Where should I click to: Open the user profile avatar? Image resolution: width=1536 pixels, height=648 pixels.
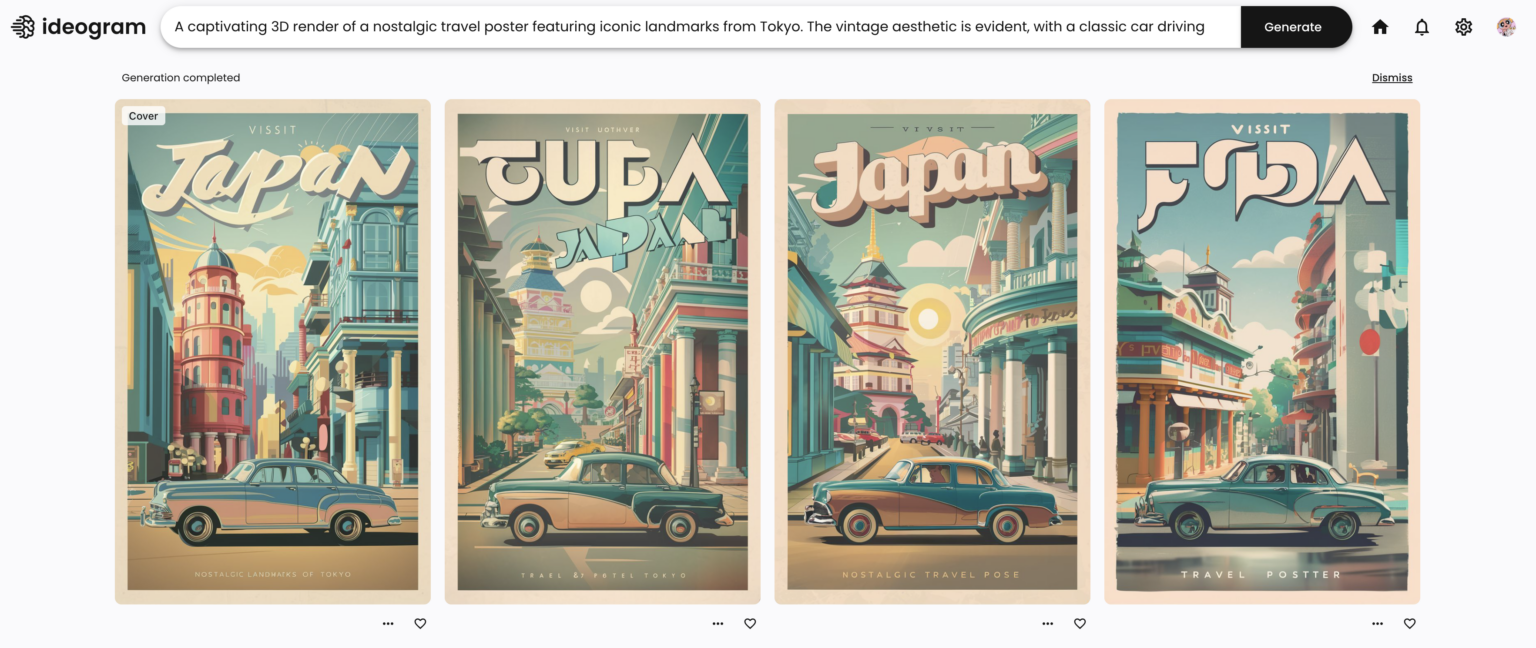tap(1506, 27)
